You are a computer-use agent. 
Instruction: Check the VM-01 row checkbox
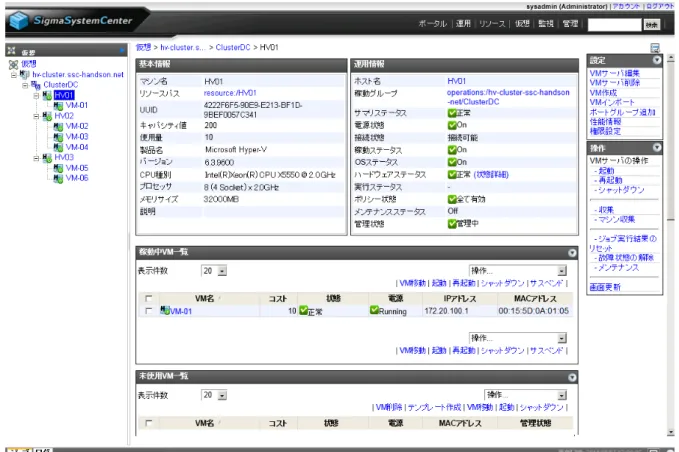(x=149, y=311)
